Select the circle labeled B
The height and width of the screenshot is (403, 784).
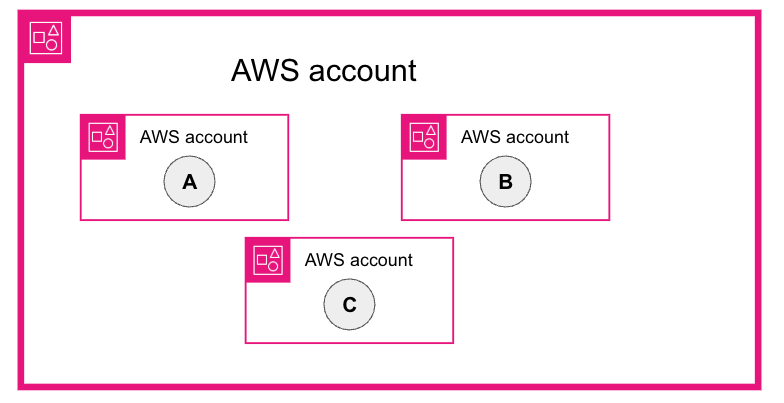(x=505, y=182)
